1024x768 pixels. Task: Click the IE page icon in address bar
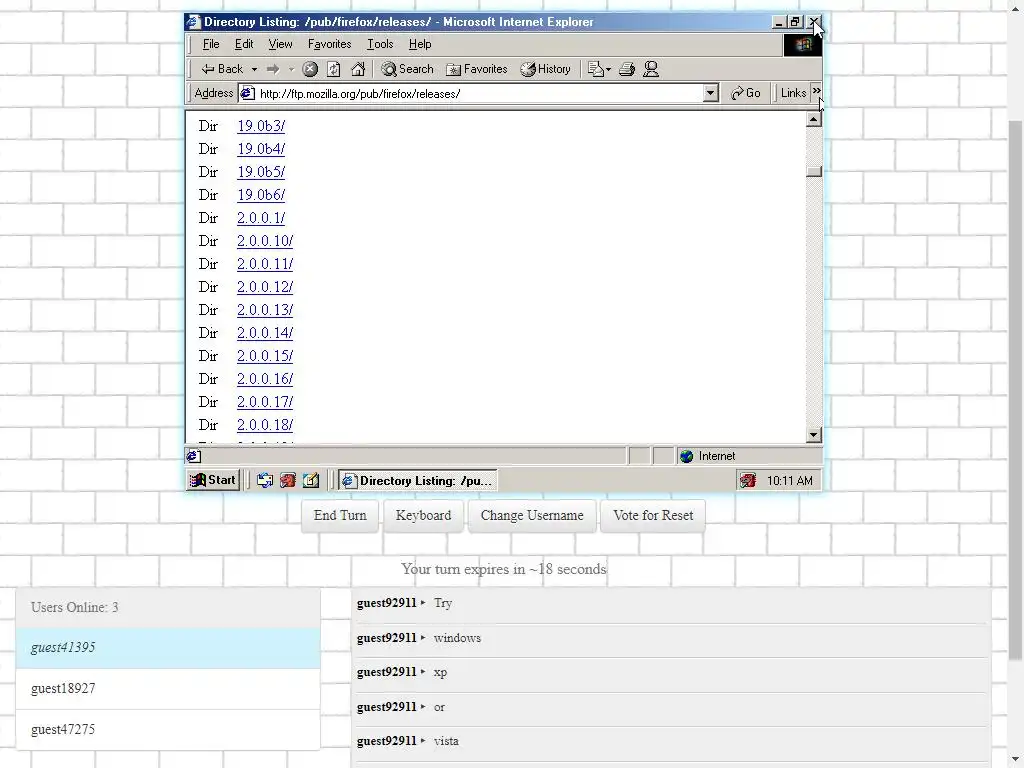248,93
